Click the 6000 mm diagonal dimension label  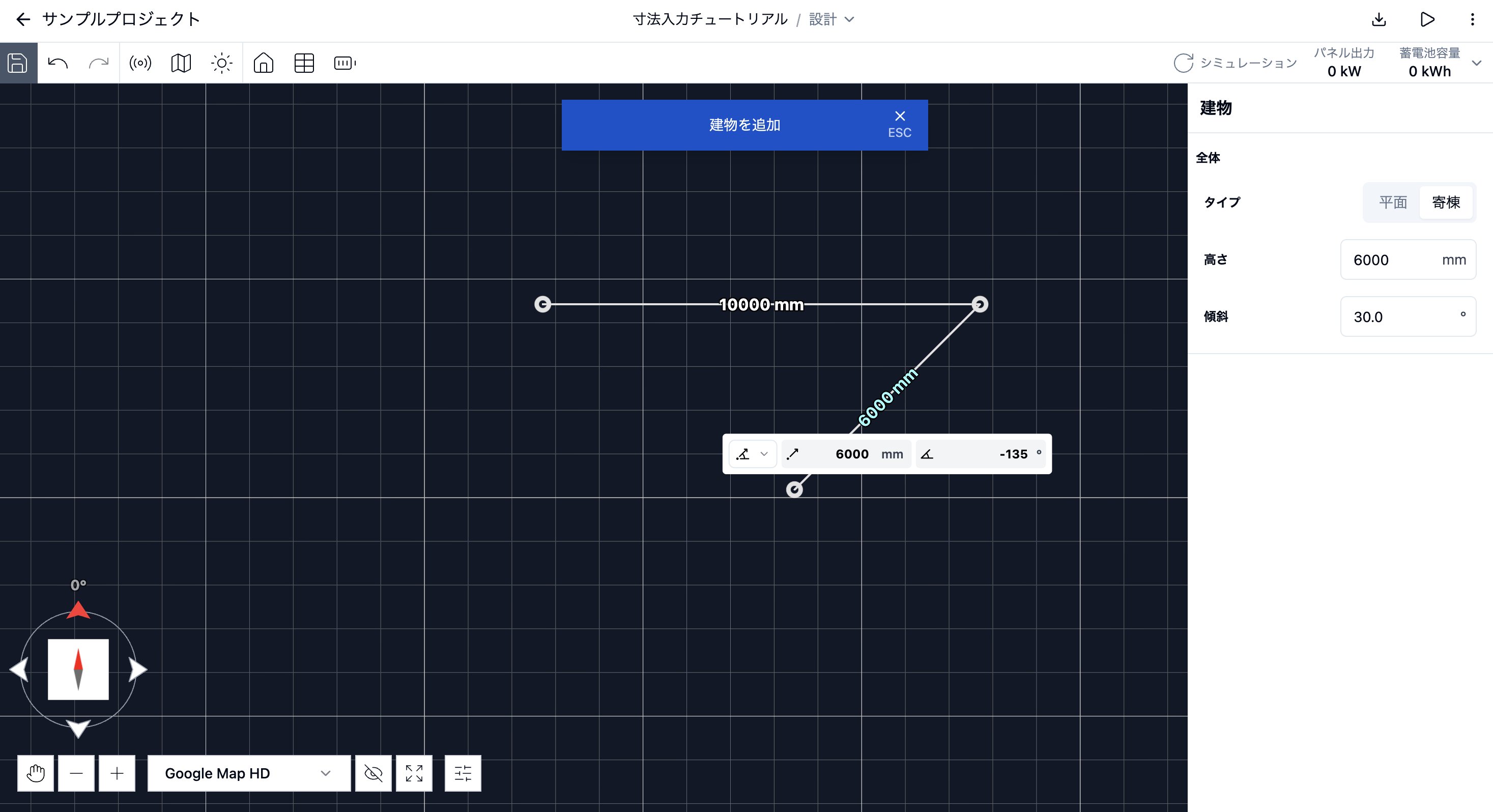(x=887, y=397)
